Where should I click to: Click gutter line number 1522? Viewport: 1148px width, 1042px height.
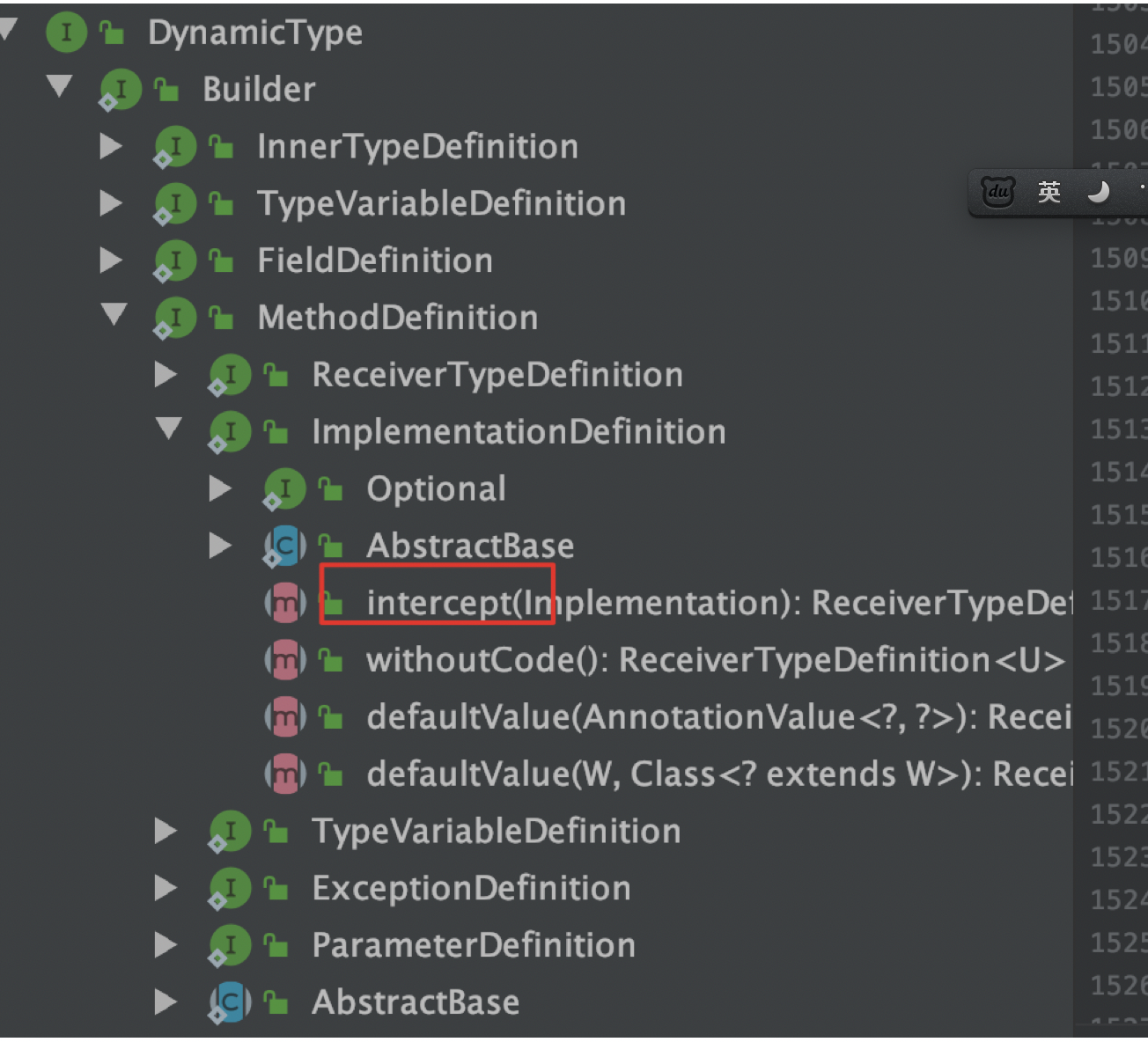click(1119, 815)
